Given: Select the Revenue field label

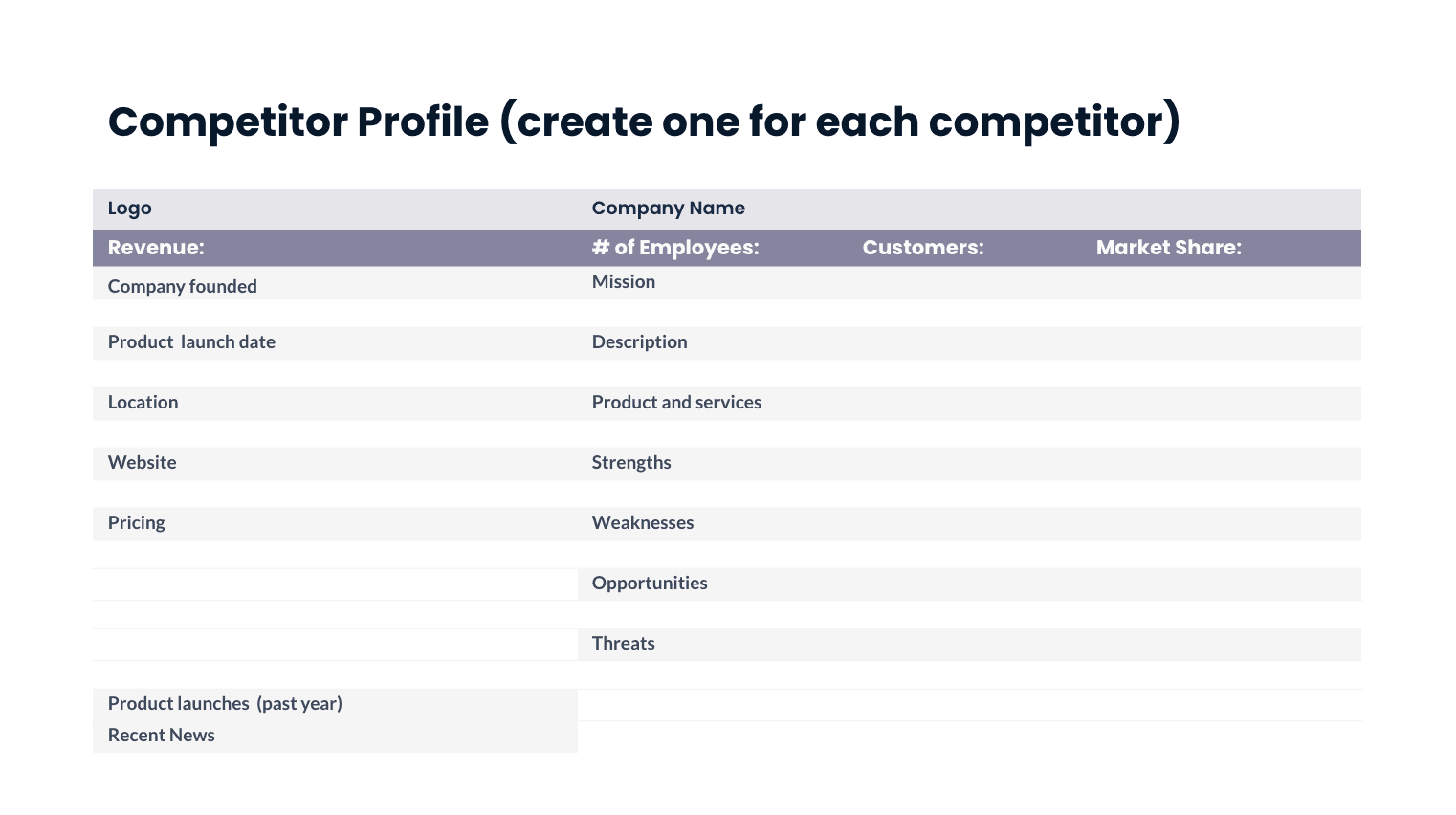Looking at the screenshot, I should pyautogui.click(x=156, y=248).
